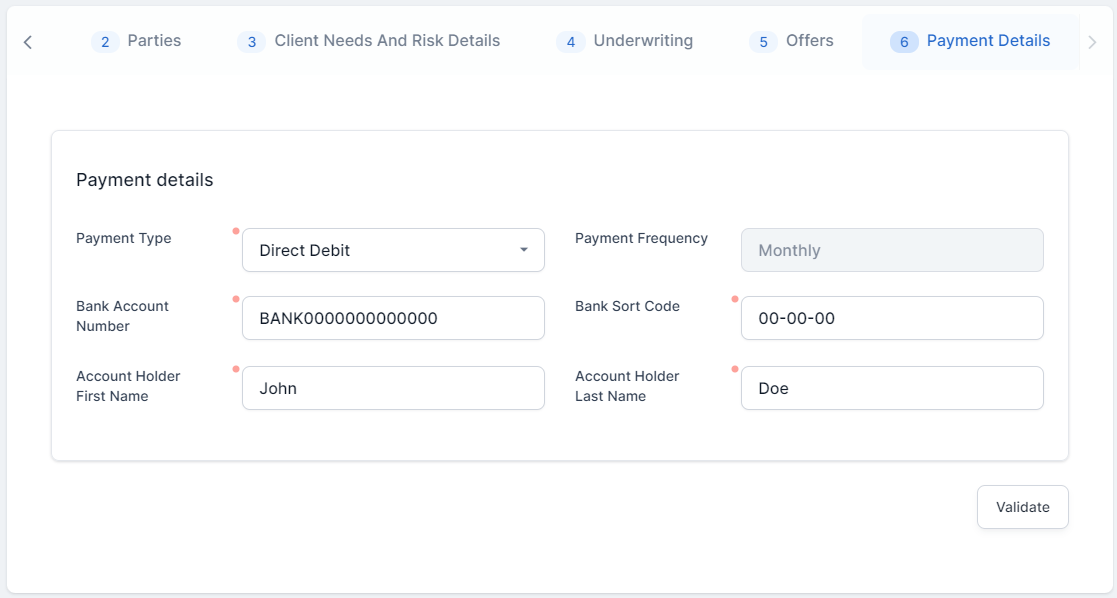Image resolution: width=1117 pixels, height=598 pixels.
Task: Click the step 4 number badge
Action: click(570, 42)
